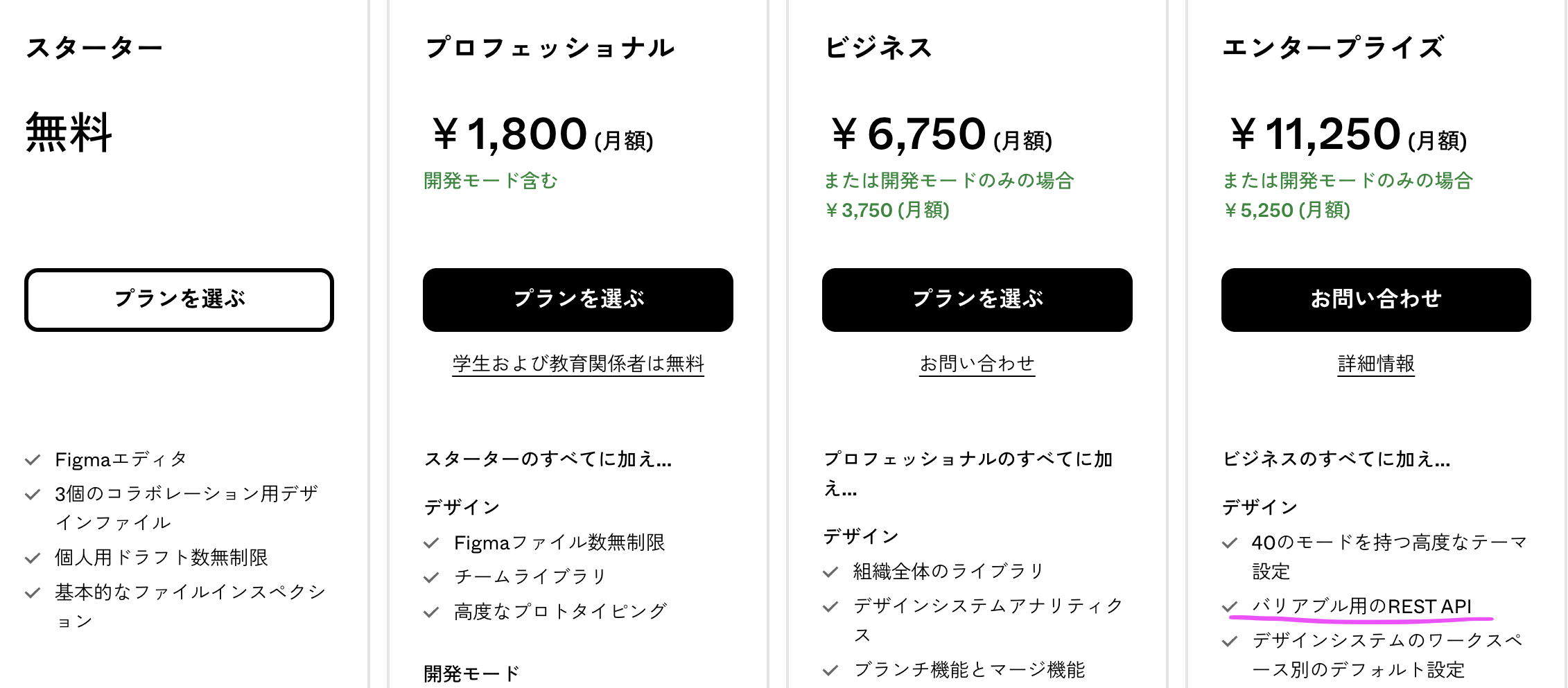Image resolution: width=1568 pixels, height=688 pixels.
Task: Click the checkmark next to バリアブル用のREST API
Action: point(1230,606)
